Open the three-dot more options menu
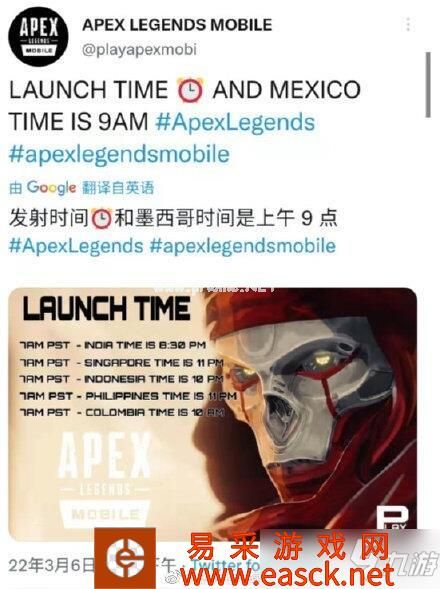This screenshot has width=440, height=589. (x=408, y=25)
